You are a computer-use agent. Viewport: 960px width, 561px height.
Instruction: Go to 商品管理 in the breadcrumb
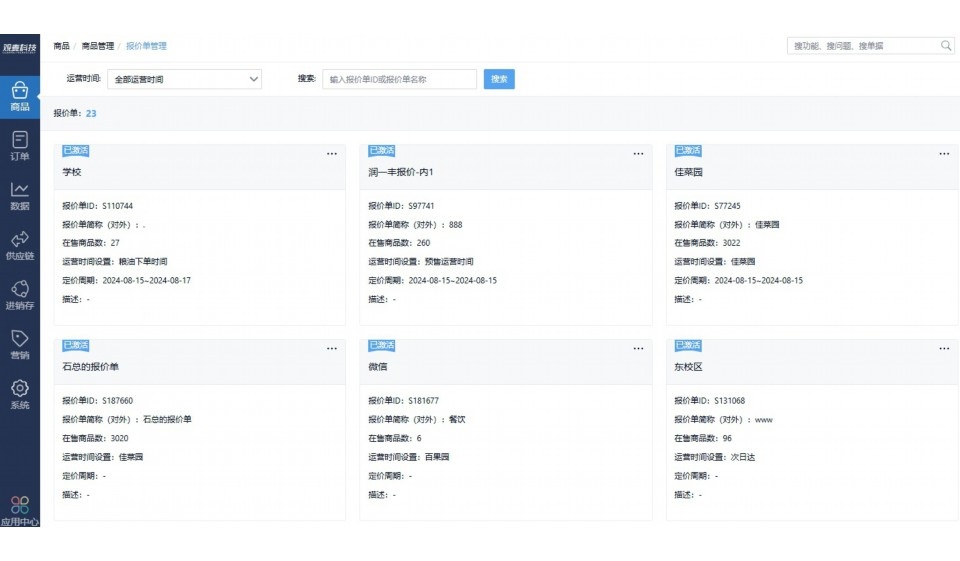tap(97, 46)
